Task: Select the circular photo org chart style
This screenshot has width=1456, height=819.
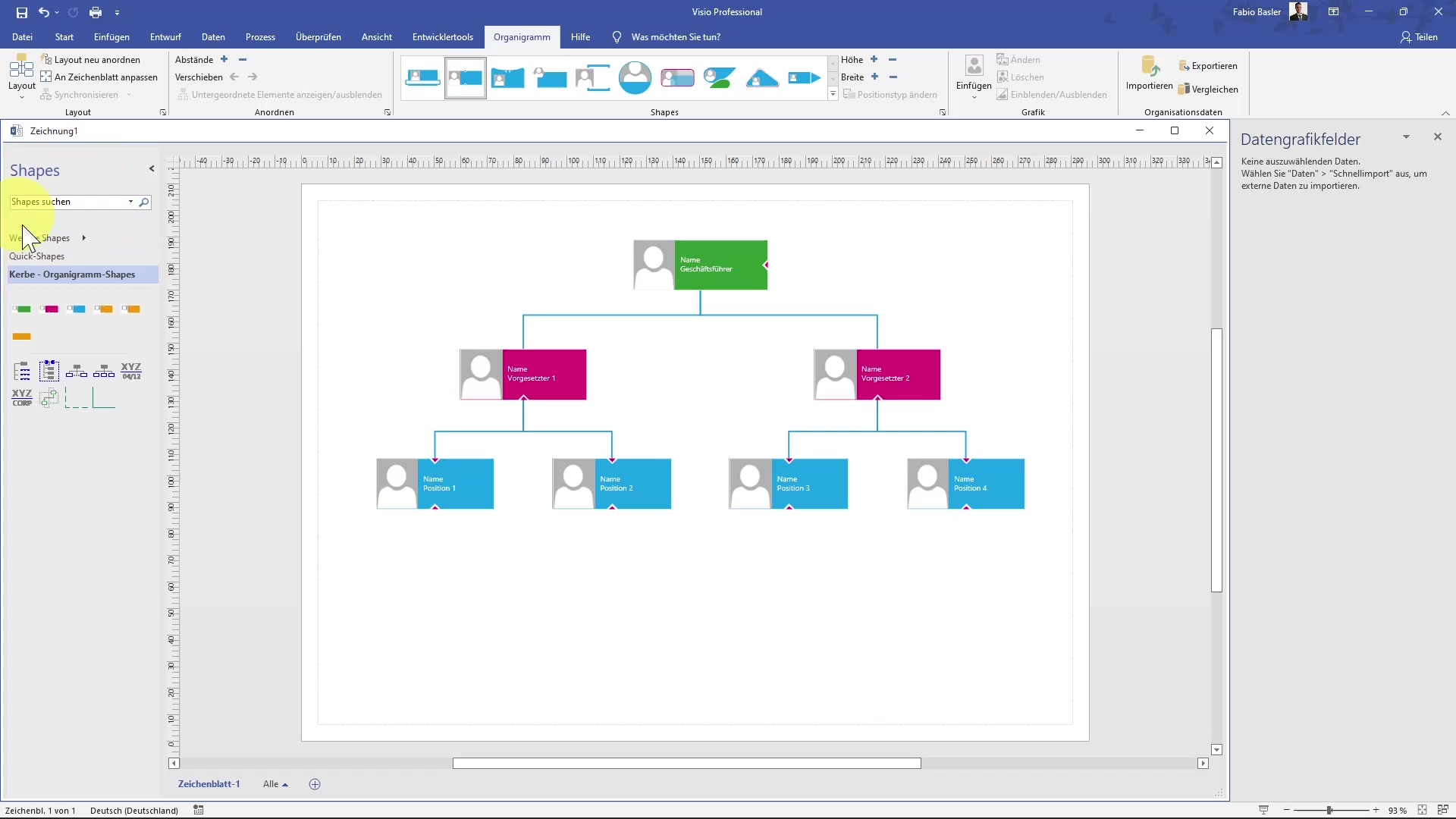Action: coord(635,77)
